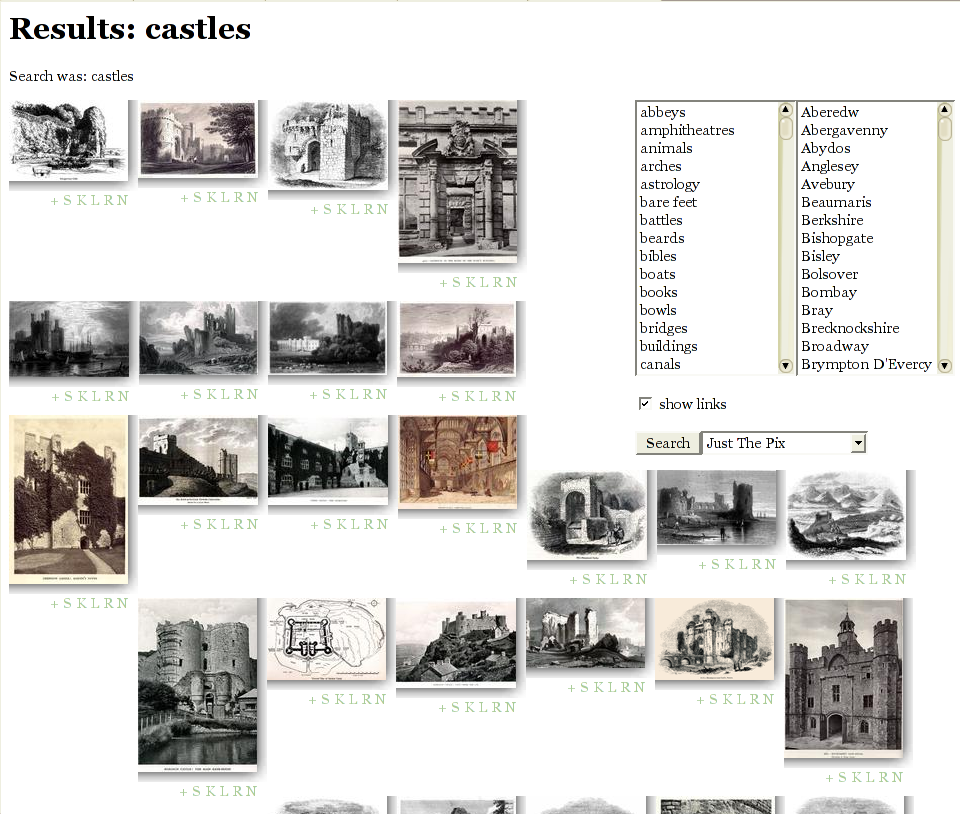Image resolution: width=960 pixels, height=814 pixels.
Task: Click the up arrow of the places list
Action: click(945, 110)
